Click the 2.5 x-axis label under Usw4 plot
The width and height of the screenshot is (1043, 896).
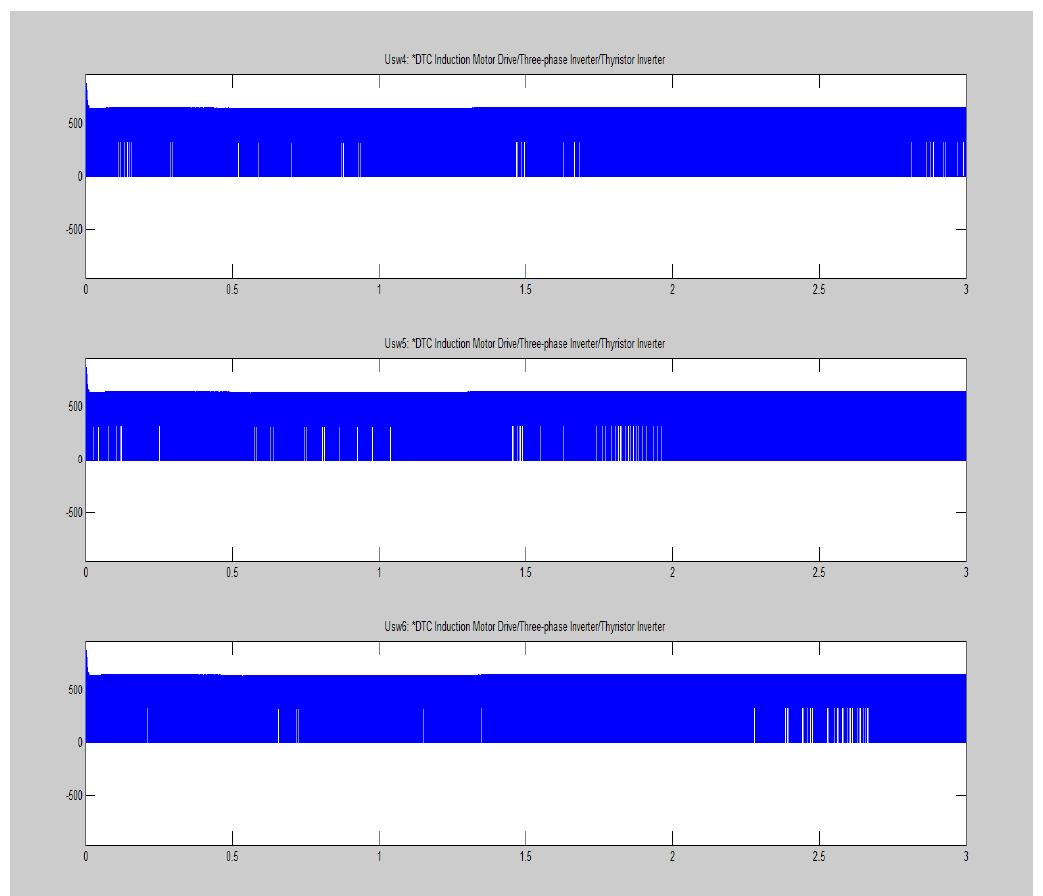click(x=818, y=289)
